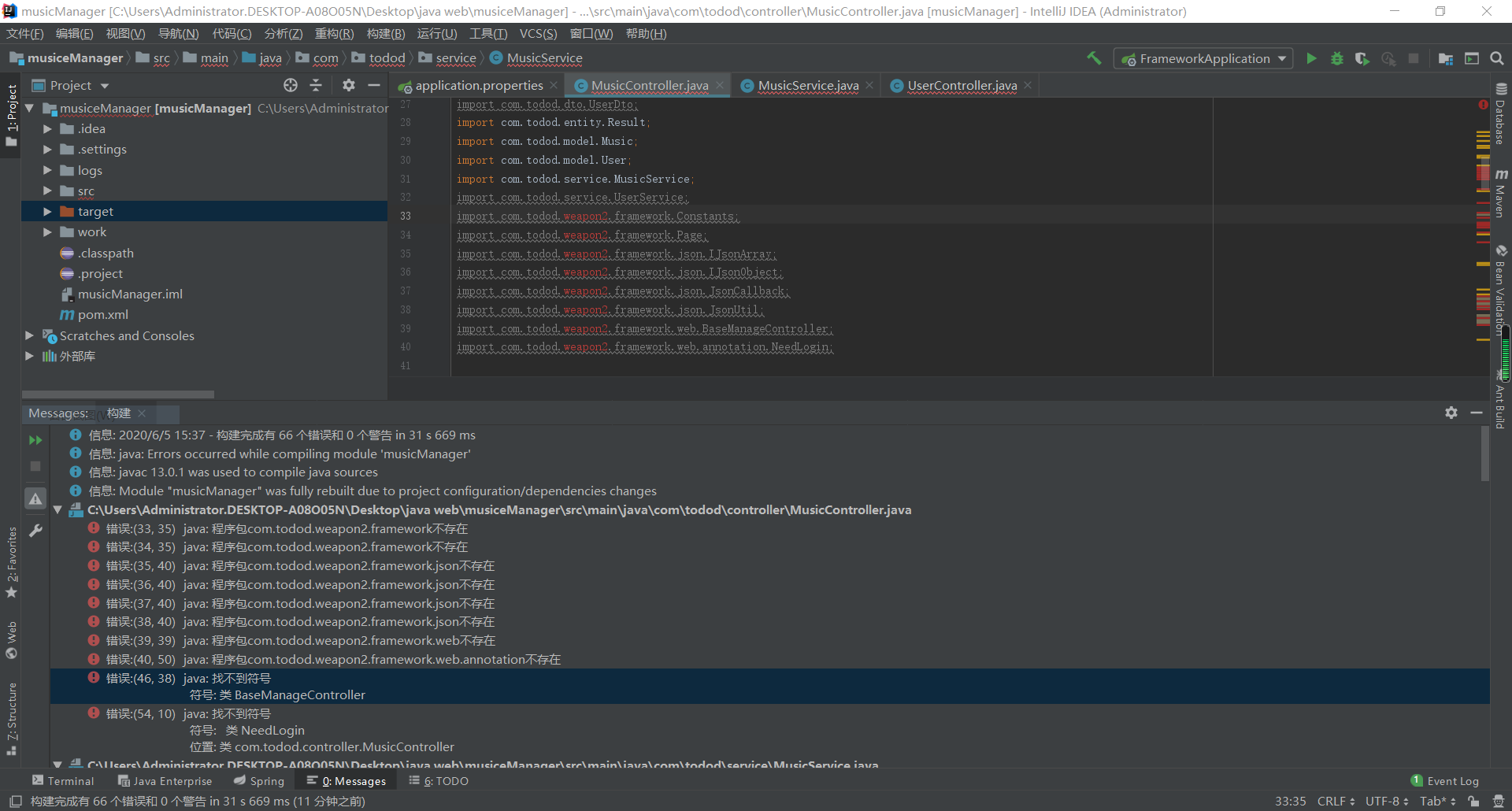Click the Project panel horizontal scrollbar
Viewport: 1512px width, 811px height.
tap(118, 394)
